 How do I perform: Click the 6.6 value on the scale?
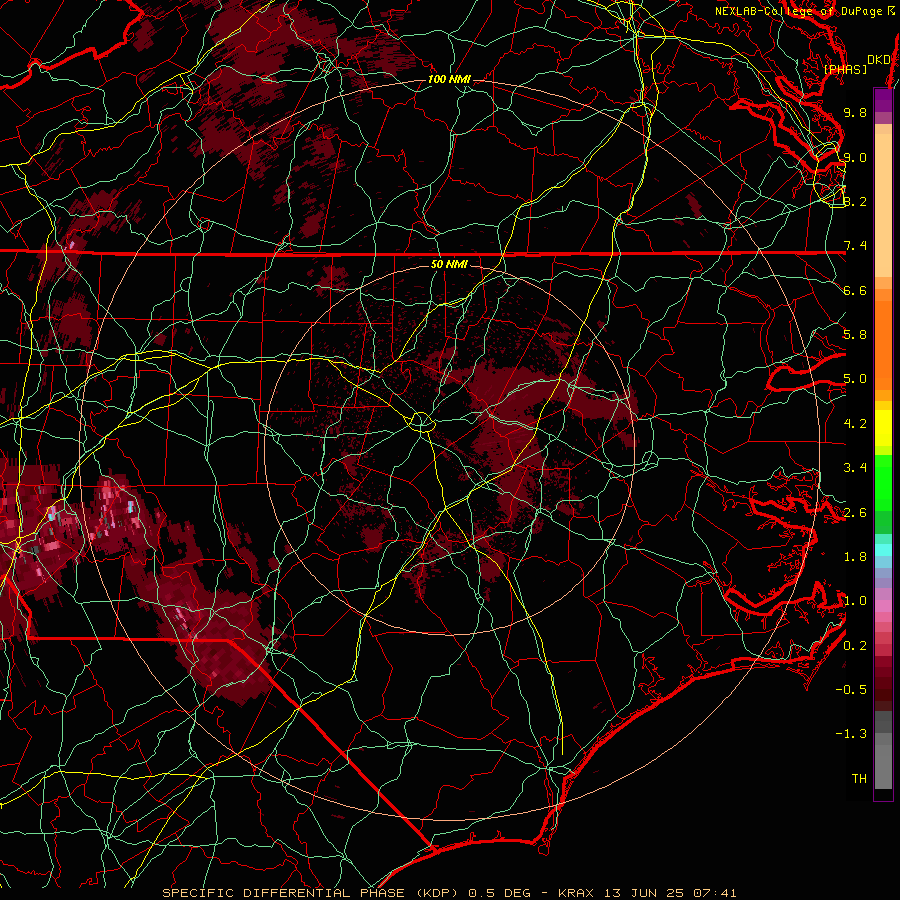pos(855,290)
